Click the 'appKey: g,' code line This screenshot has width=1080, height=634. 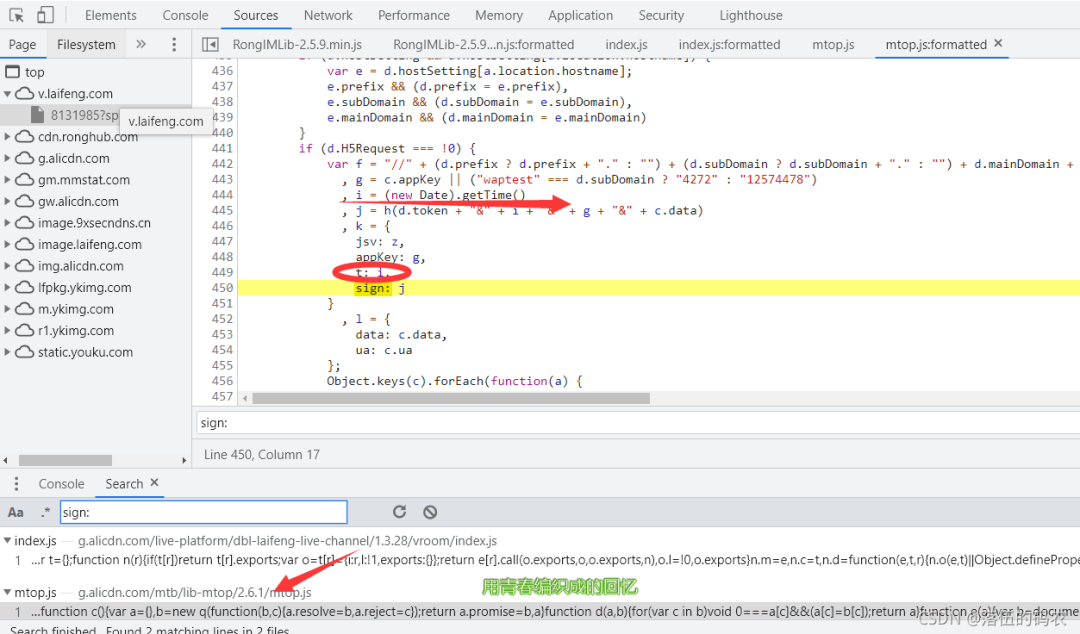tap(391, 257)
